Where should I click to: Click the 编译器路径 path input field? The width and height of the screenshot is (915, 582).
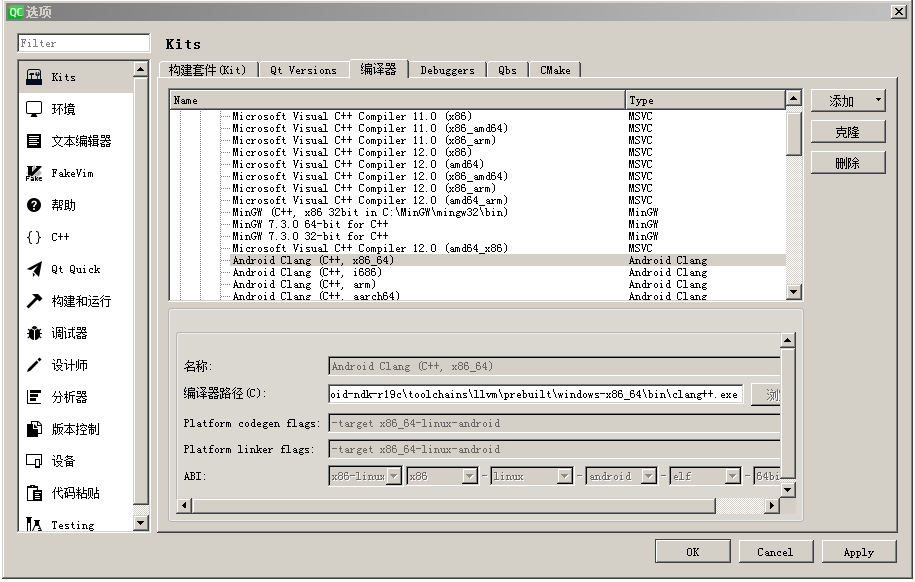[x=536, y=395]
